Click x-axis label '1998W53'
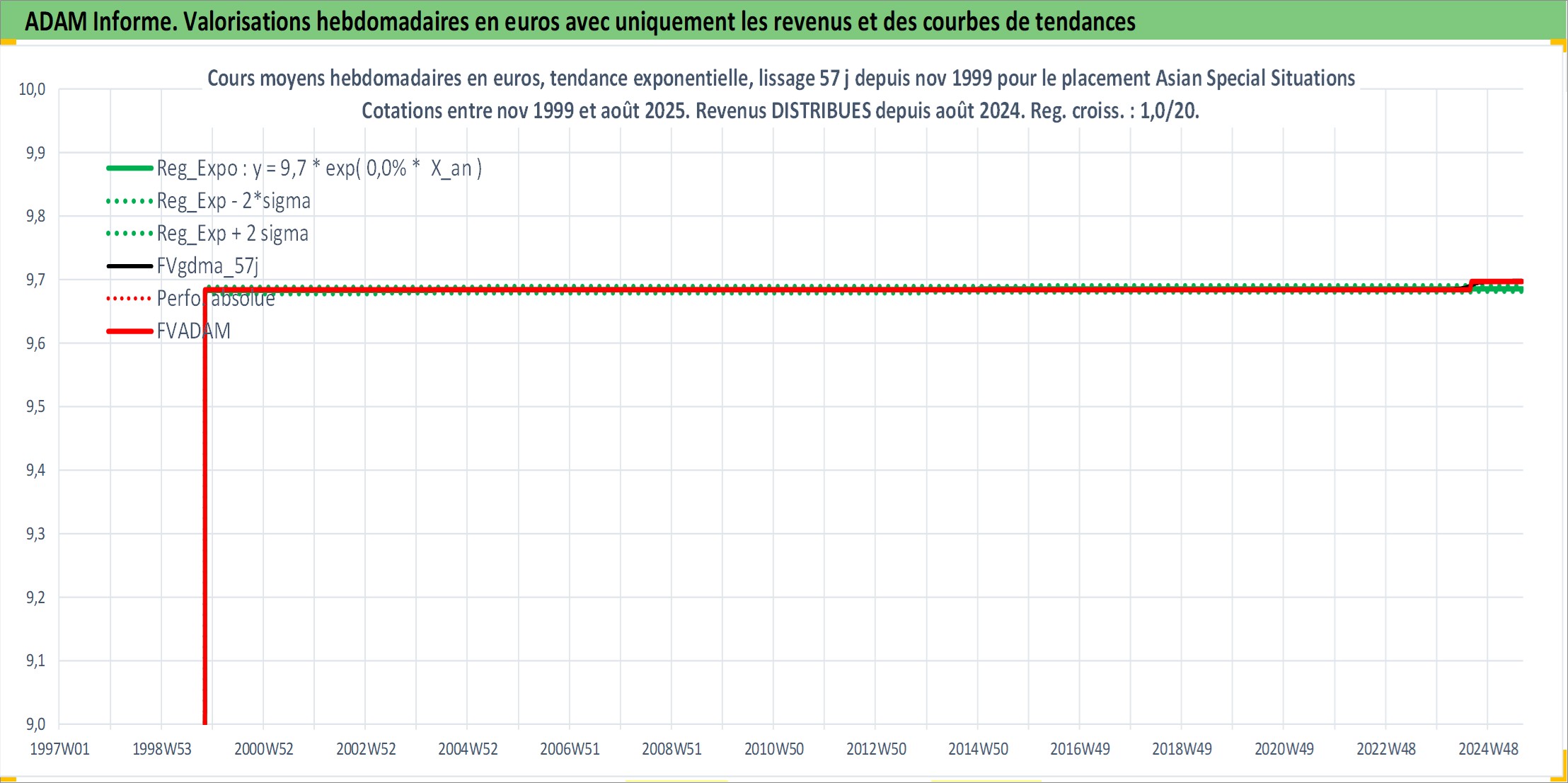The height and width of the screenshot is (783, 1568). click(162, 749)
